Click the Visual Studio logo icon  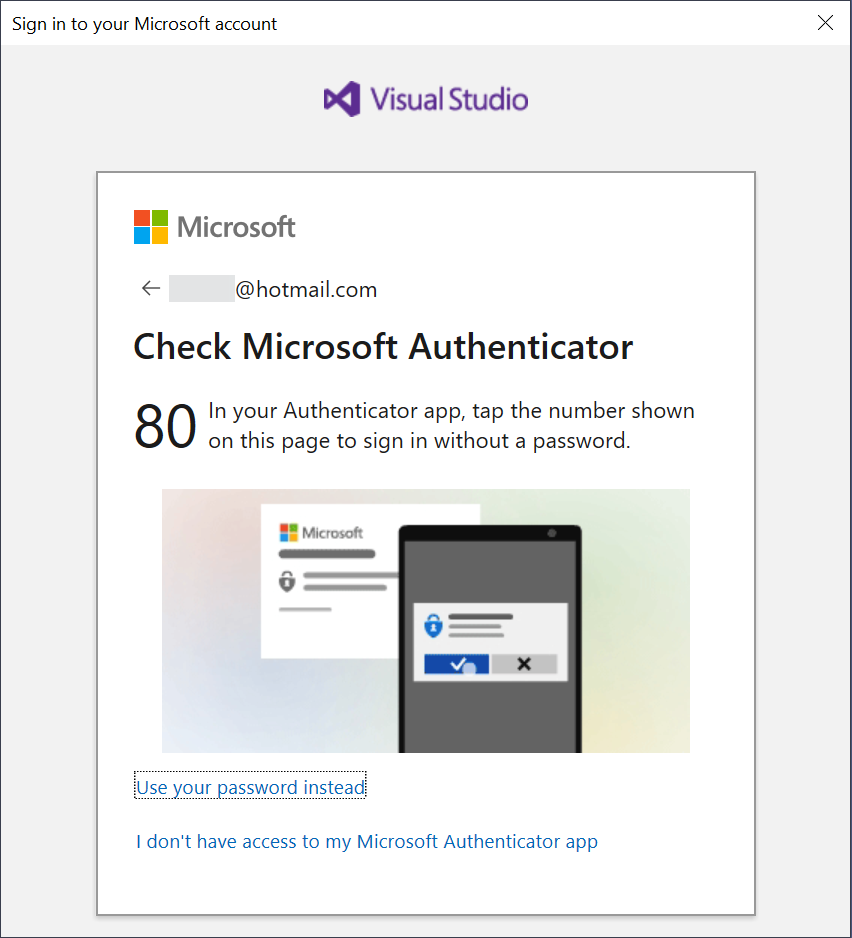point(342,99)
